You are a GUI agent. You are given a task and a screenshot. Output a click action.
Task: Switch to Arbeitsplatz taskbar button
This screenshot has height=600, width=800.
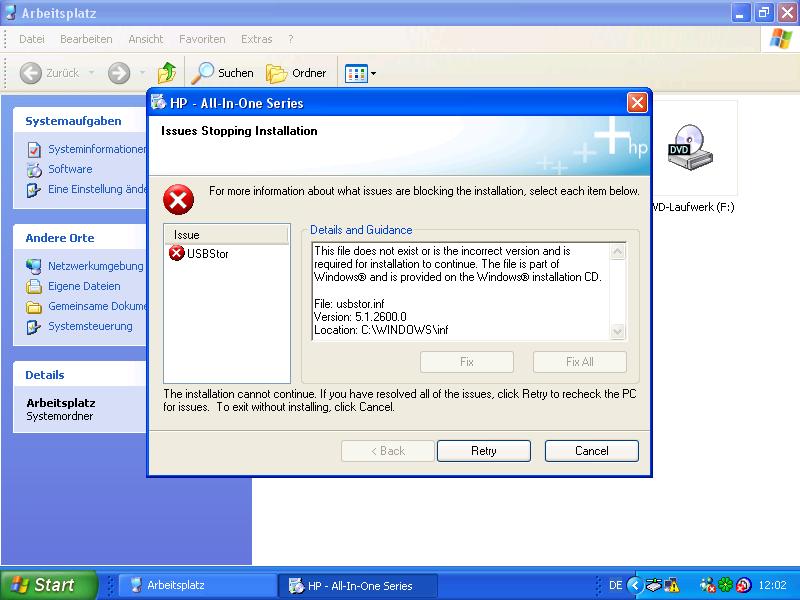[x=196, y=585]
